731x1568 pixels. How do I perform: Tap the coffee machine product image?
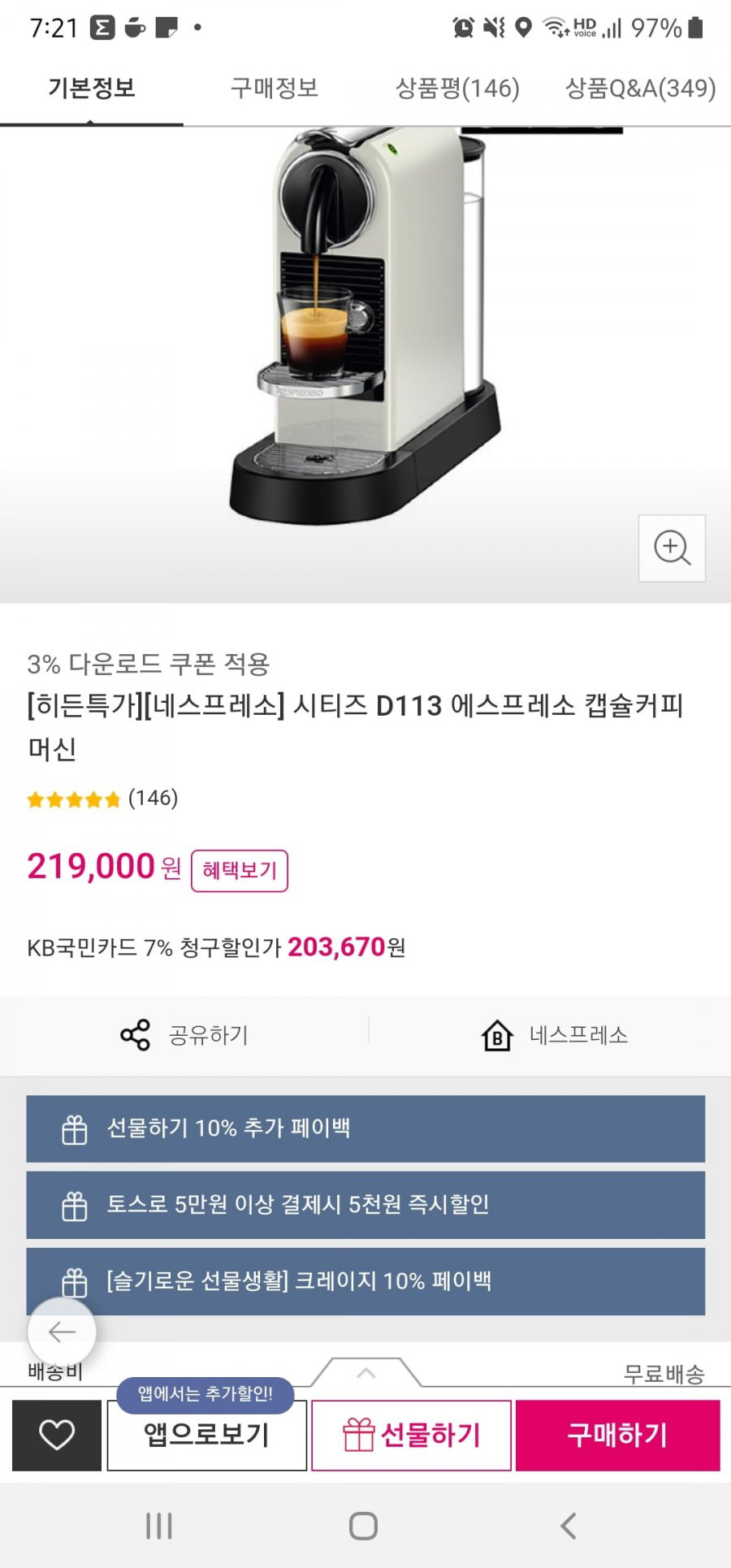[365, 325]
